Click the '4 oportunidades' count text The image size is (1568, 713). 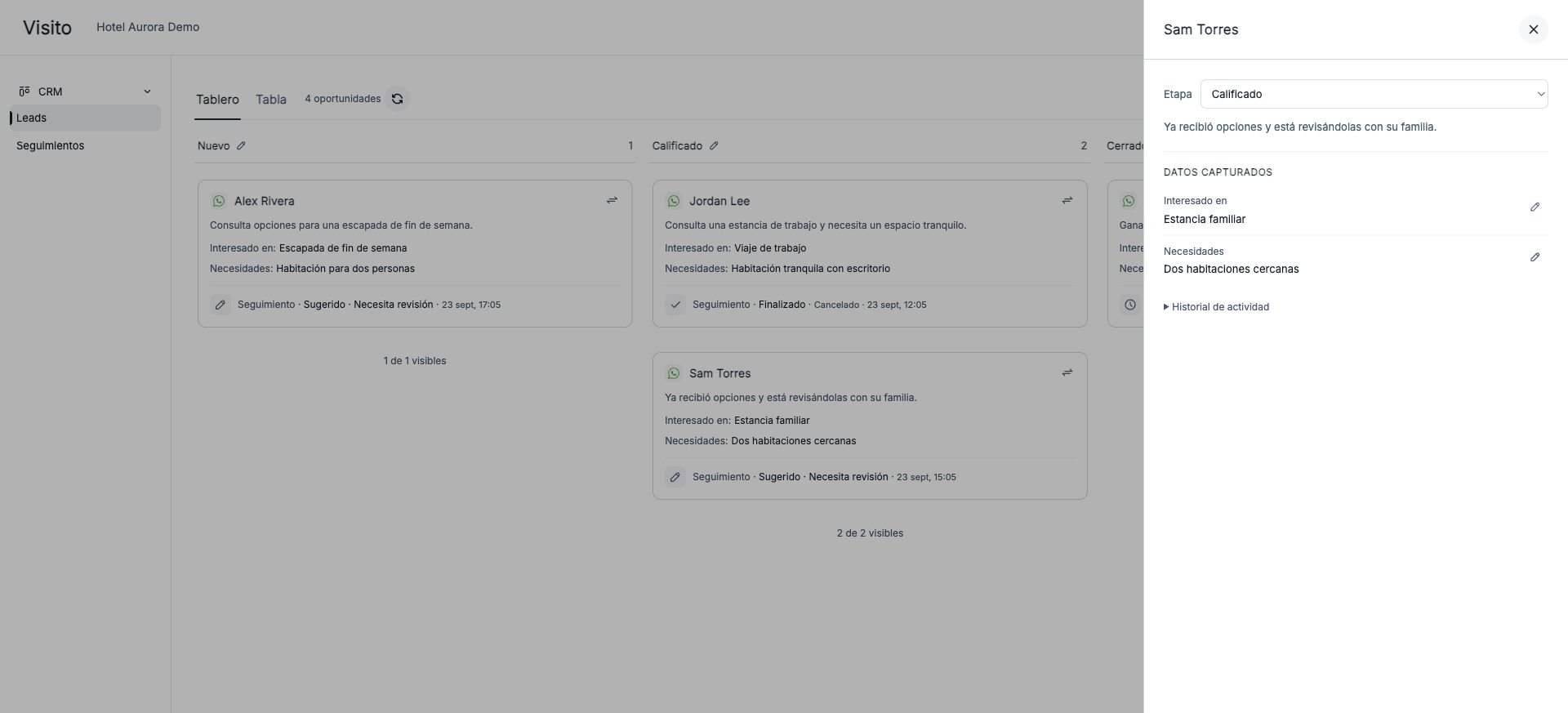tap(343, 99)
